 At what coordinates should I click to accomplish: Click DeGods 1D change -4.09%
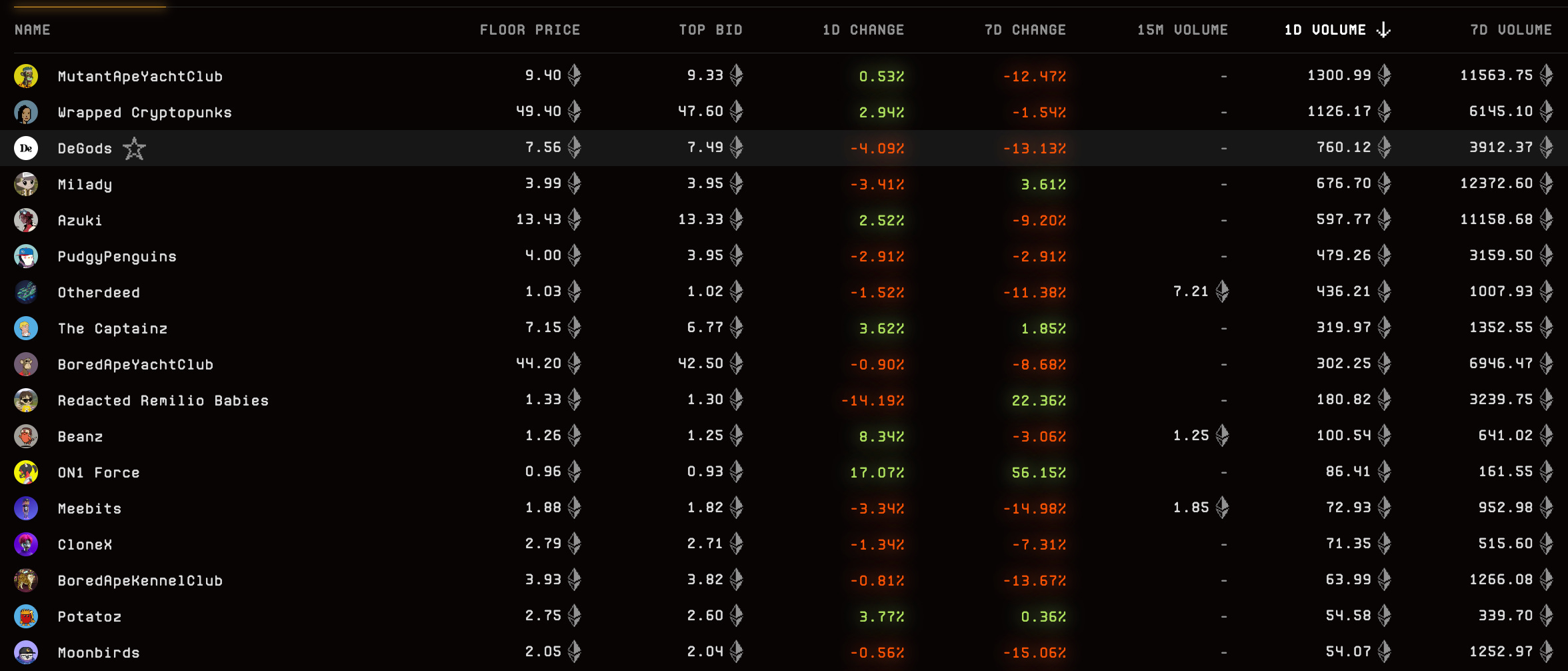tap(877, 149)
